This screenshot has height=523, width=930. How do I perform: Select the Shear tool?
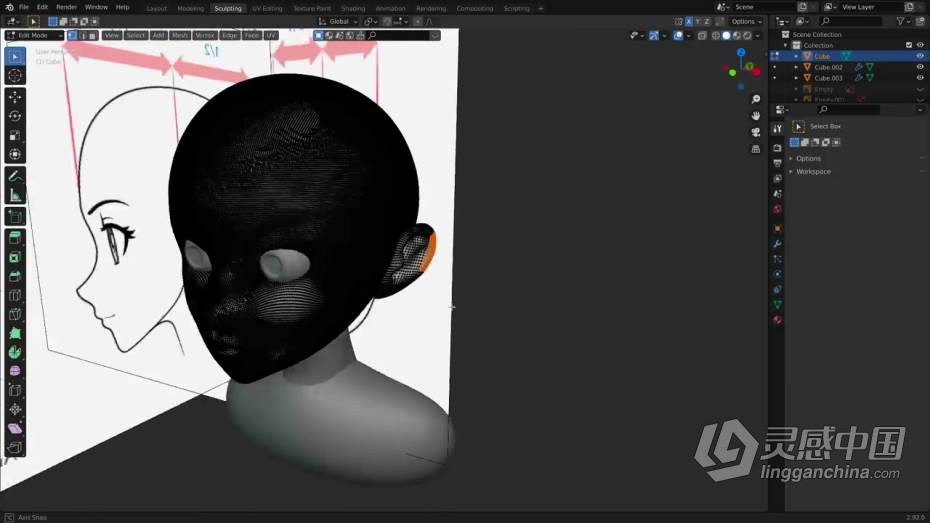coord(15,428)
